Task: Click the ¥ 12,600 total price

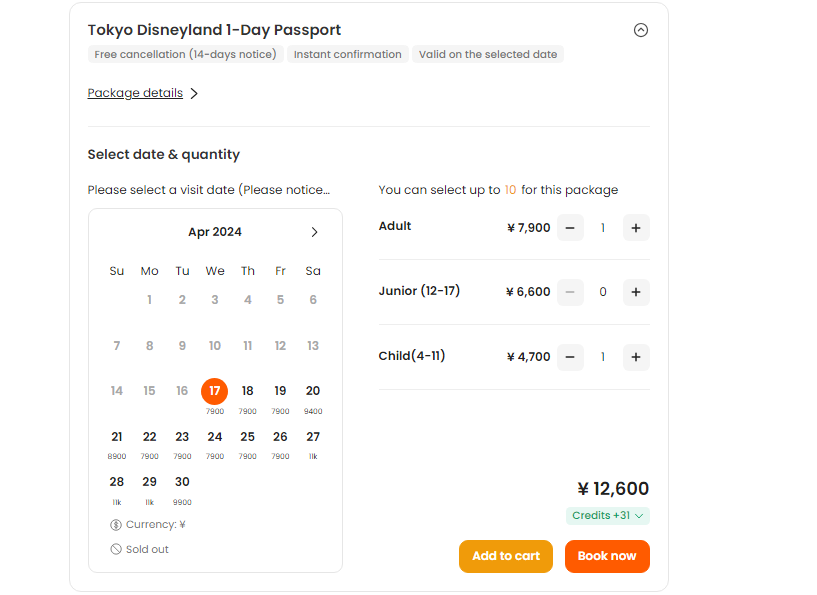Action: coord(613,489)
